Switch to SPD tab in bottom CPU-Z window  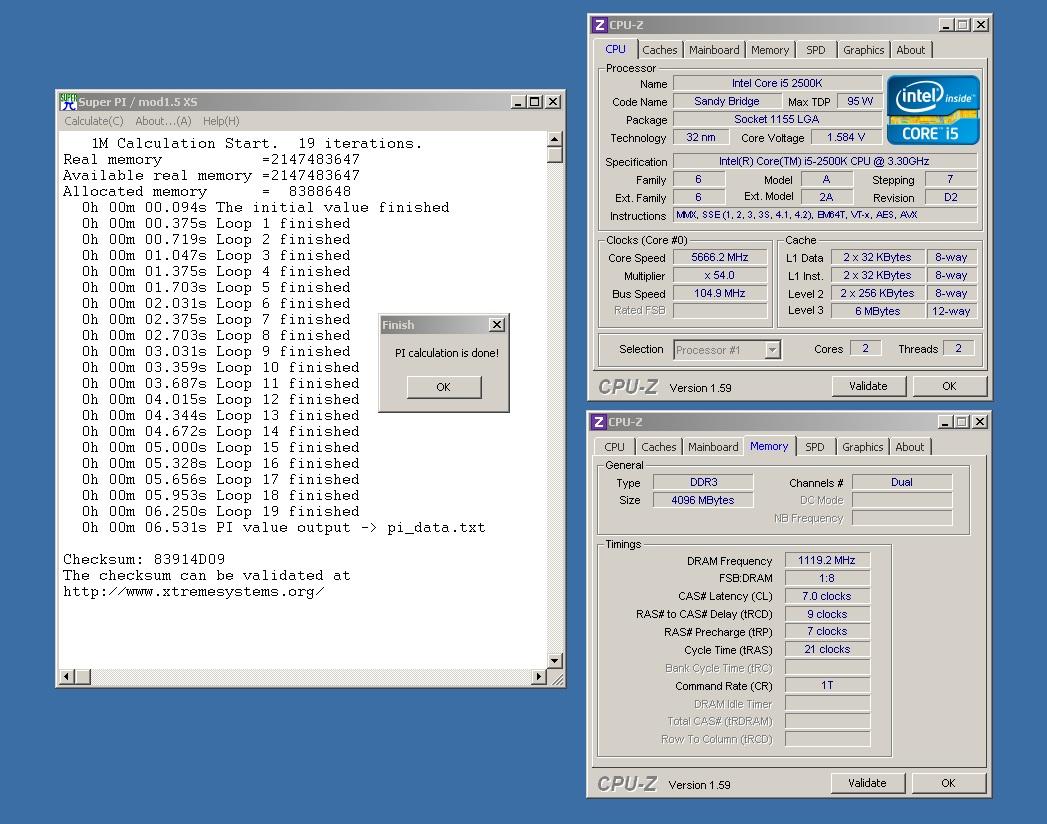814,447
